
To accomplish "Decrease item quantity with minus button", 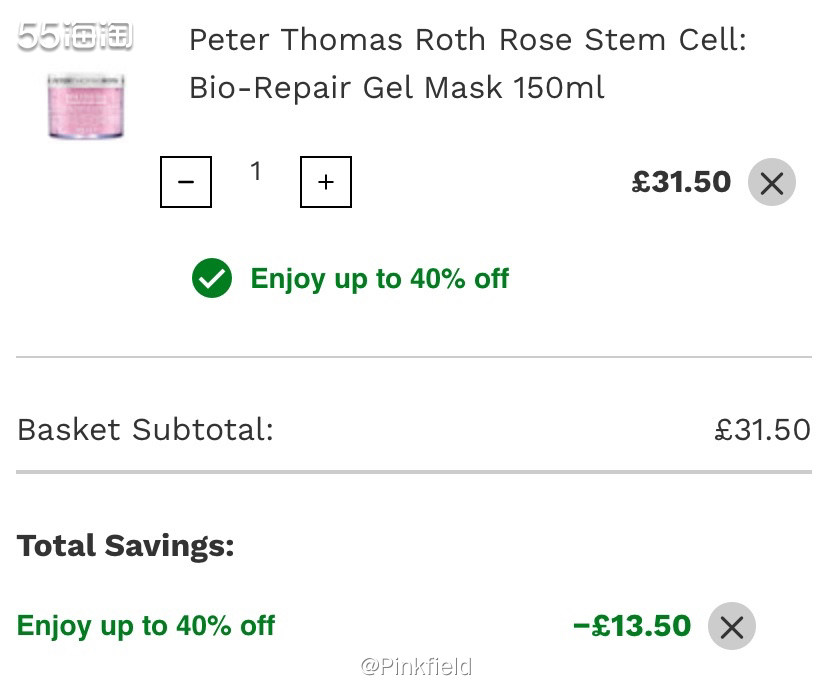I will [186, 182].
